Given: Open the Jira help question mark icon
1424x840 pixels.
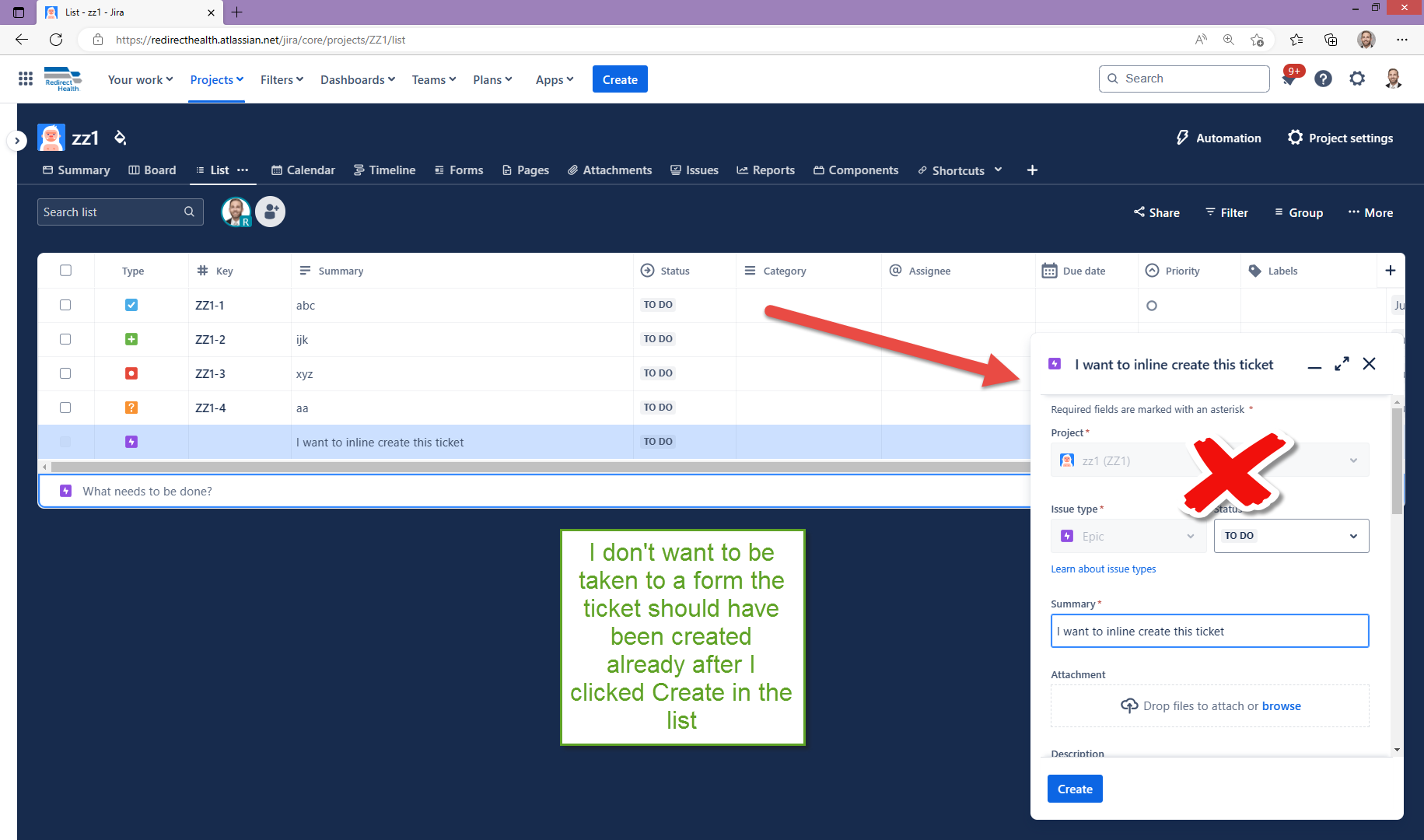Looking at the screenshot, I should 1323,79.
